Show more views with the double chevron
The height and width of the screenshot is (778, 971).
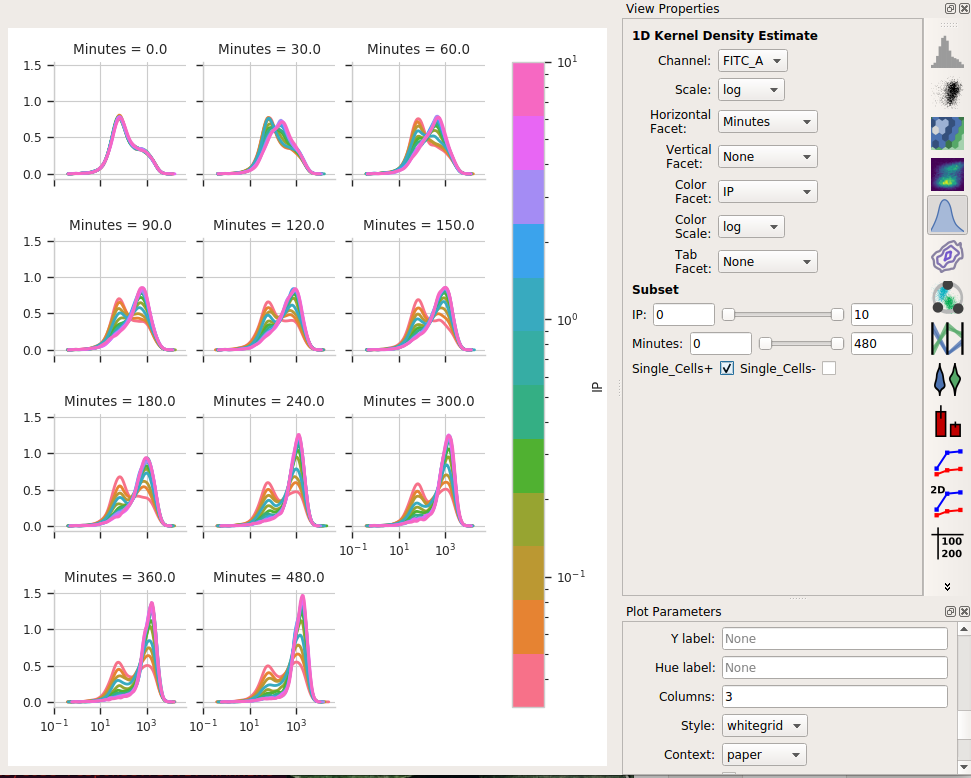[x=947, y=587]
